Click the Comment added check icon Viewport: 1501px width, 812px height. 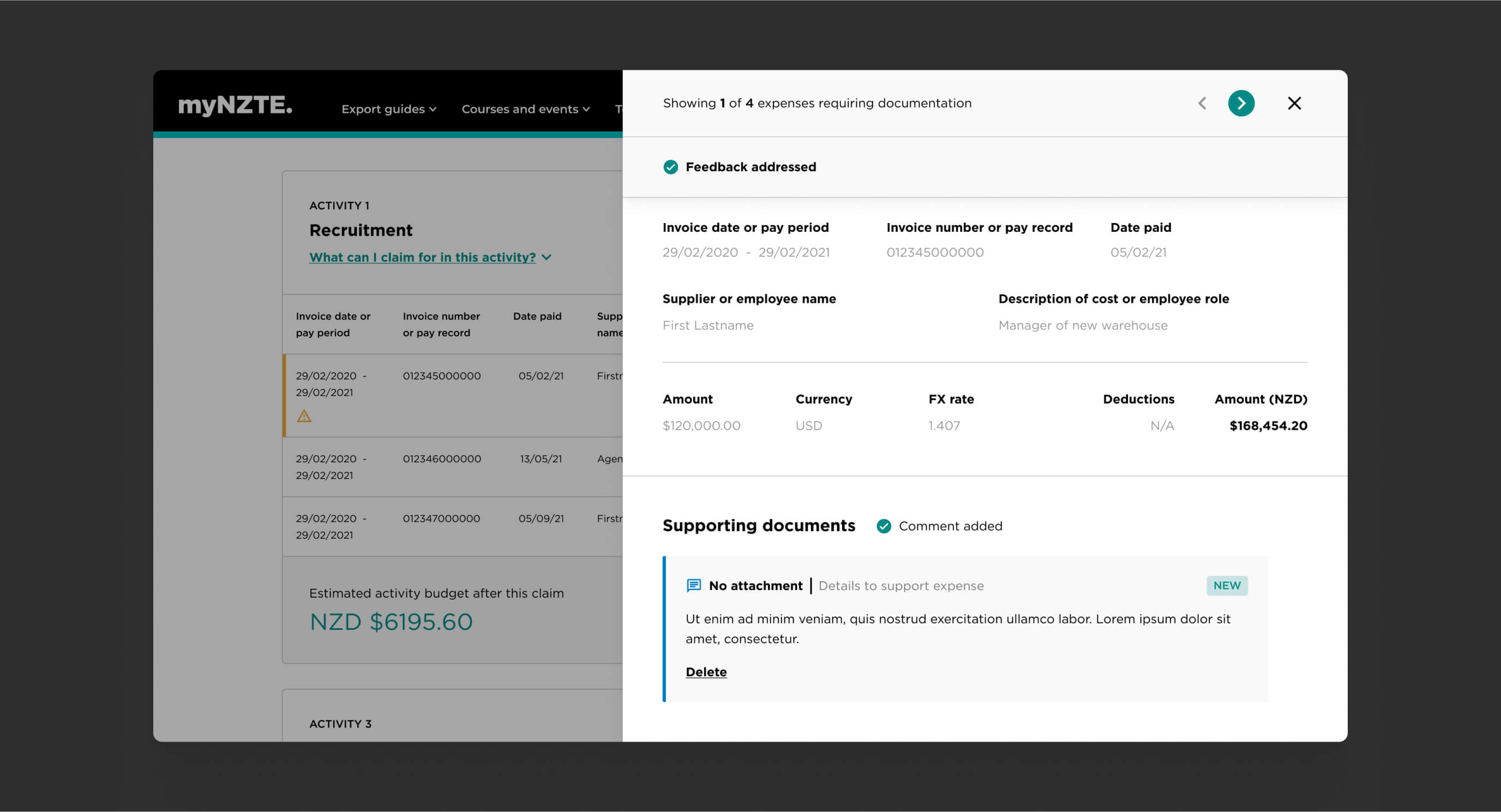point(884,526)
